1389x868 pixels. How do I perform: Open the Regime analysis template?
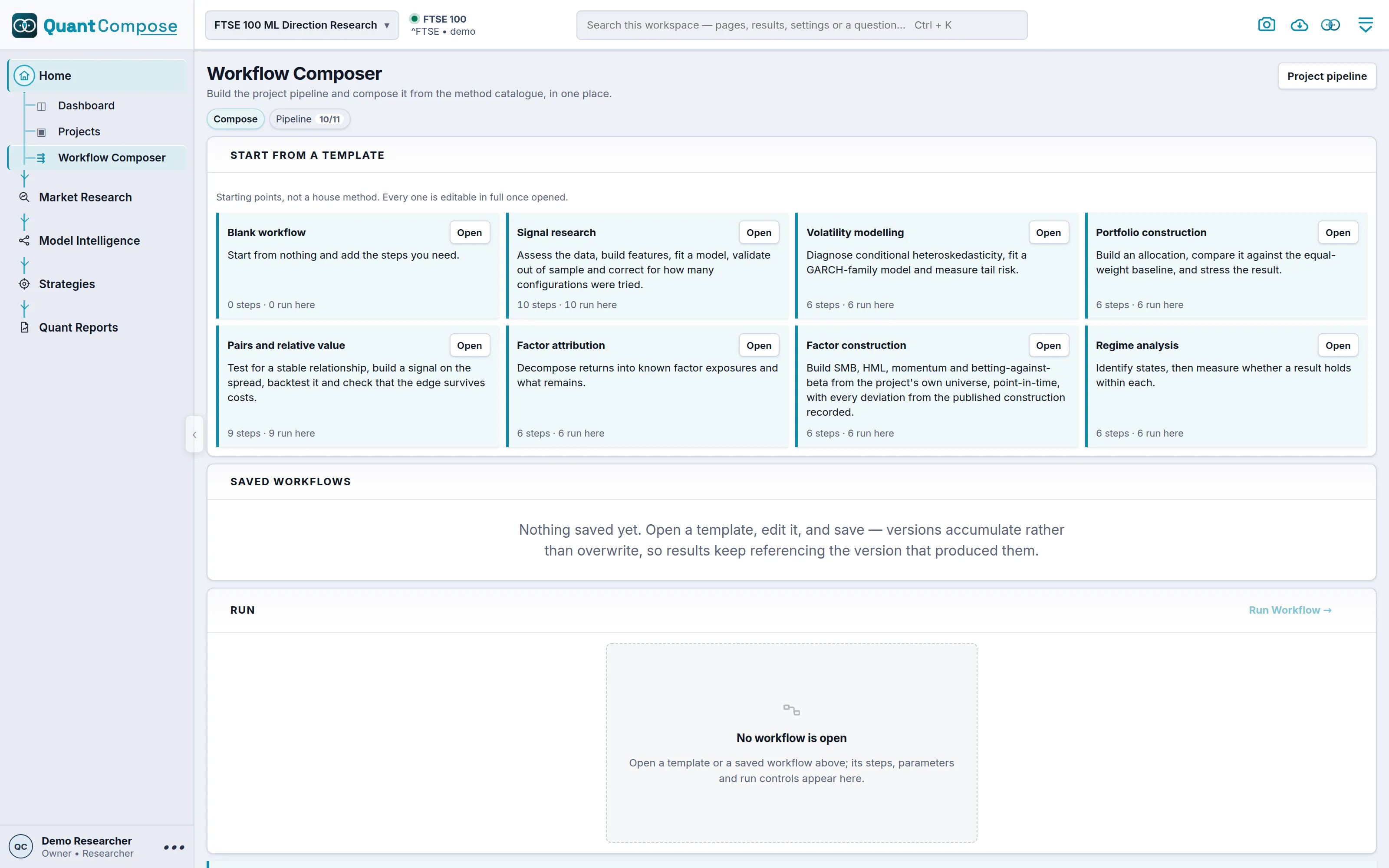coord(1337,345)
